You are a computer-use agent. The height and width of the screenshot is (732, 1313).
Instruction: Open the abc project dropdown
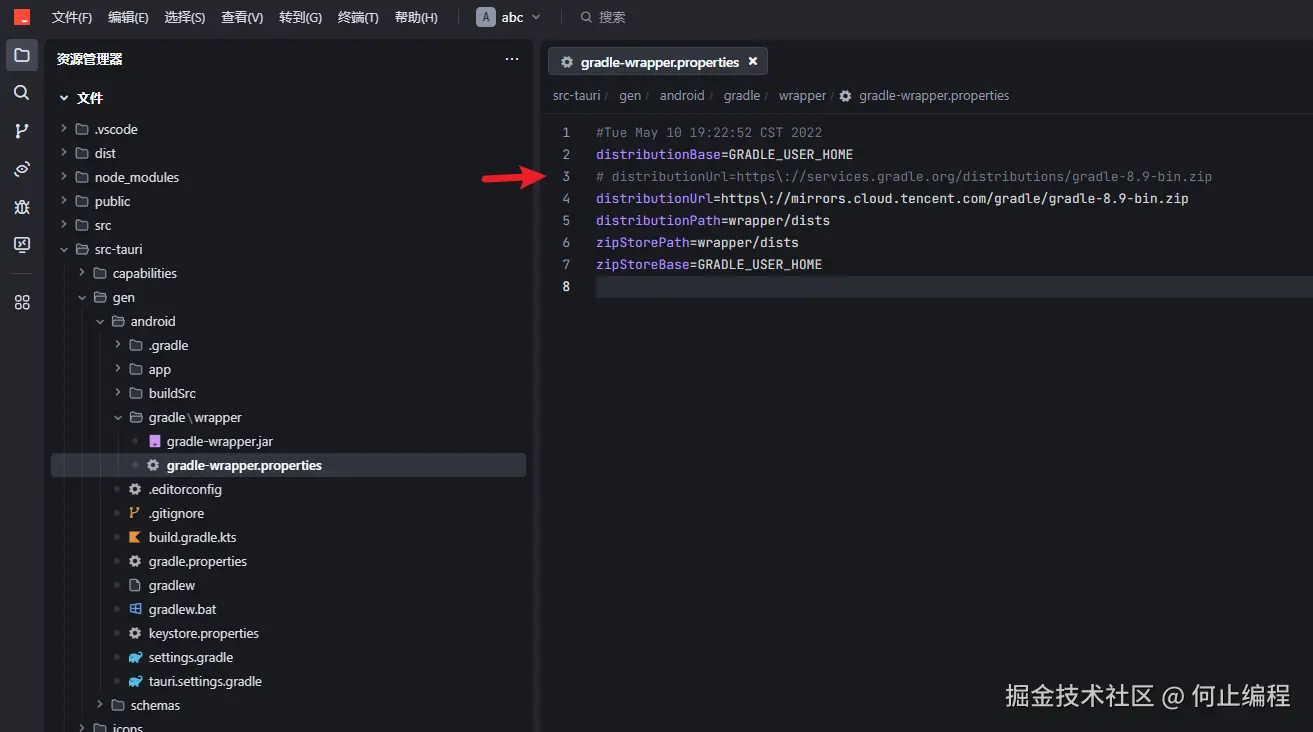point(508,17)
